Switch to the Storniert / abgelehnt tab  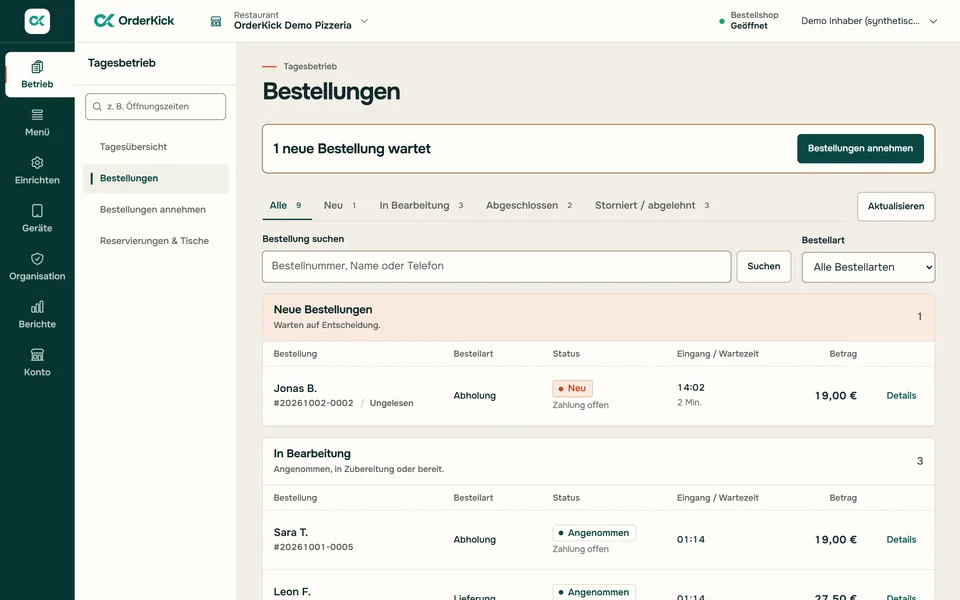652,206
